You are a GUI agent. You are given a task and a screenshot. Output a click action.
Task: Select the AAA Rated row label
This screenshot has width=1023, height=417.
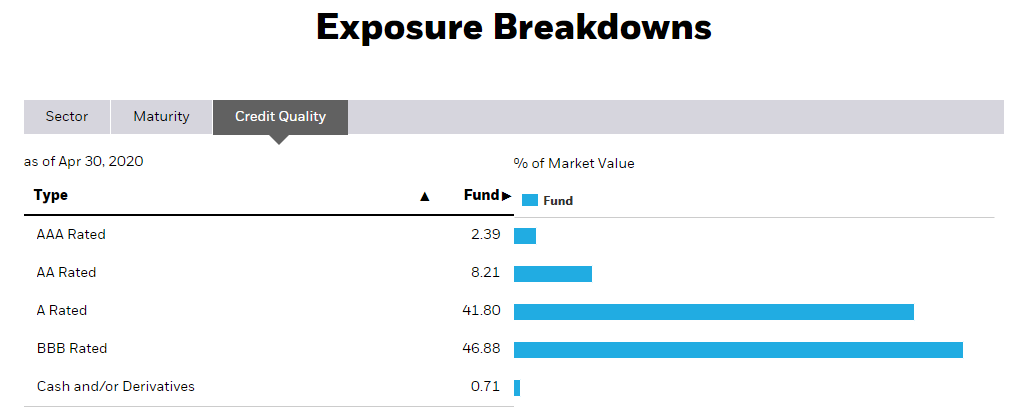tap(71, 235)
